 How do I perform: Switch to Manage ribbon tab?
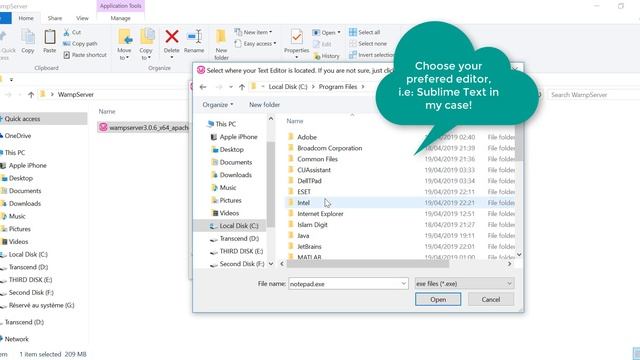[120, 18]
